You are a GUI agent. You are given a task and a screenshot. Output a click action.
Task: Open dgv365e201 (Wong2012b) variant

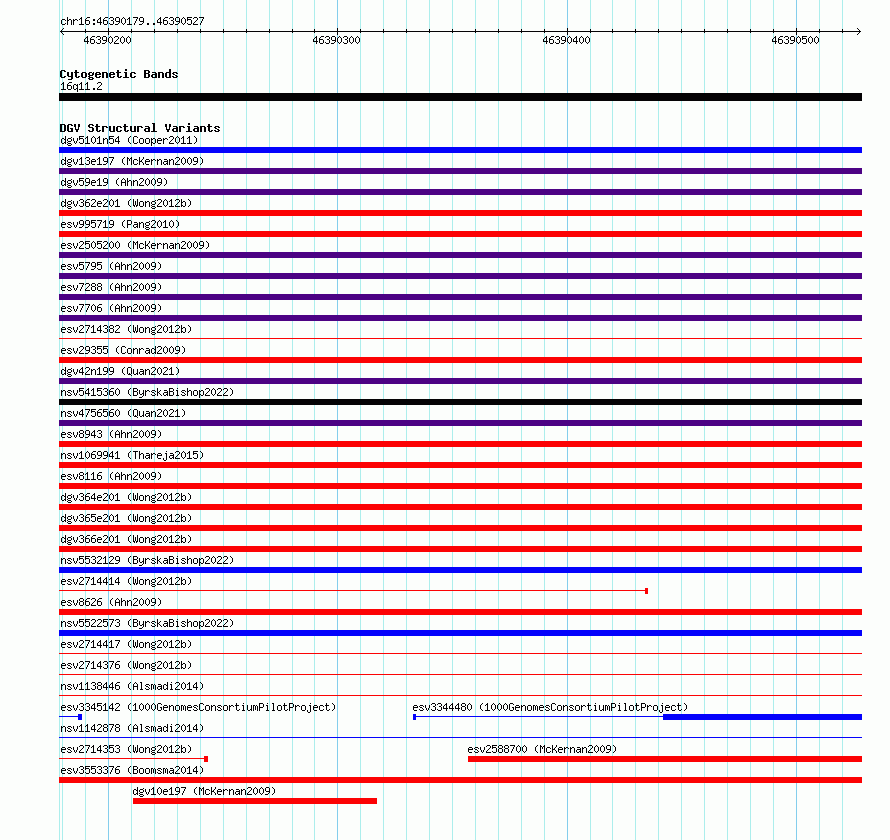click(x=126, y=518)
